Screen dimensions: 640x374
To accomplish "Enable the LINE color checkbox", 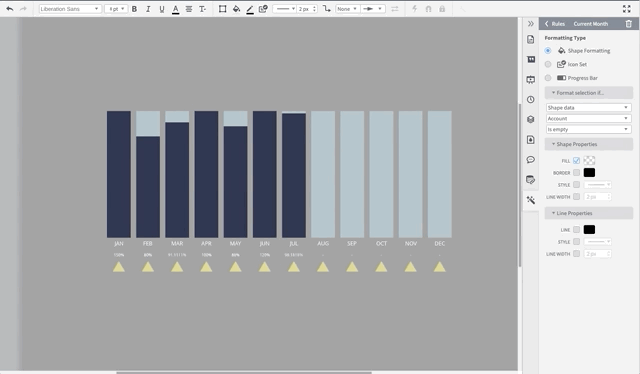I will (x=576, y=229).
